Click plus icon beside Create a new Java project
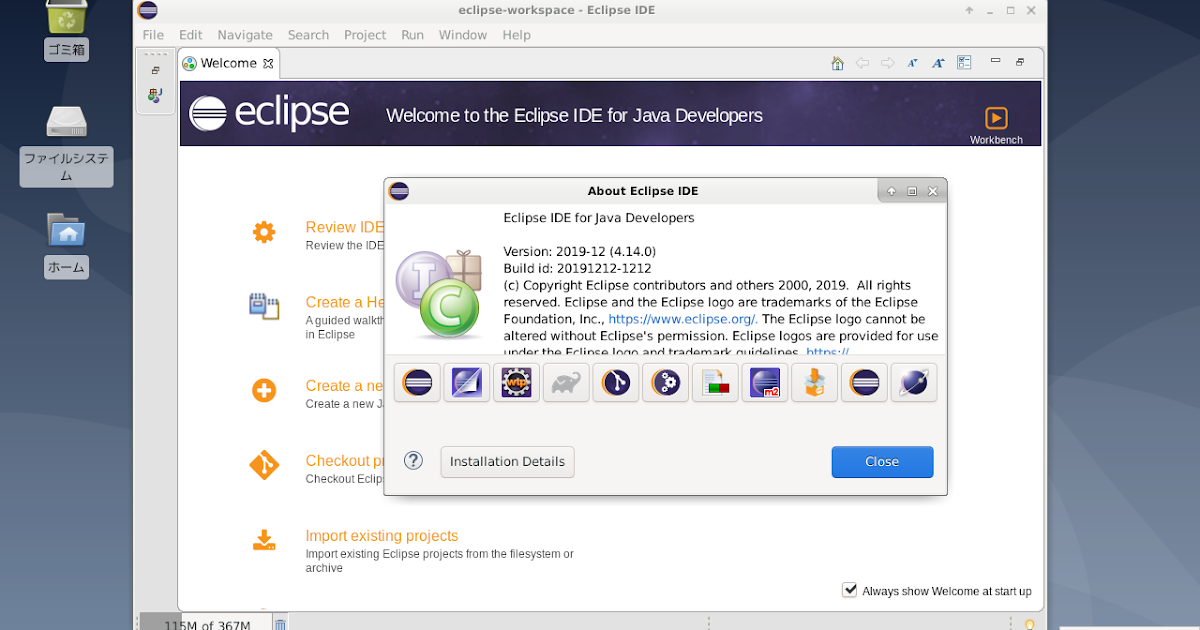 [264, 390]
